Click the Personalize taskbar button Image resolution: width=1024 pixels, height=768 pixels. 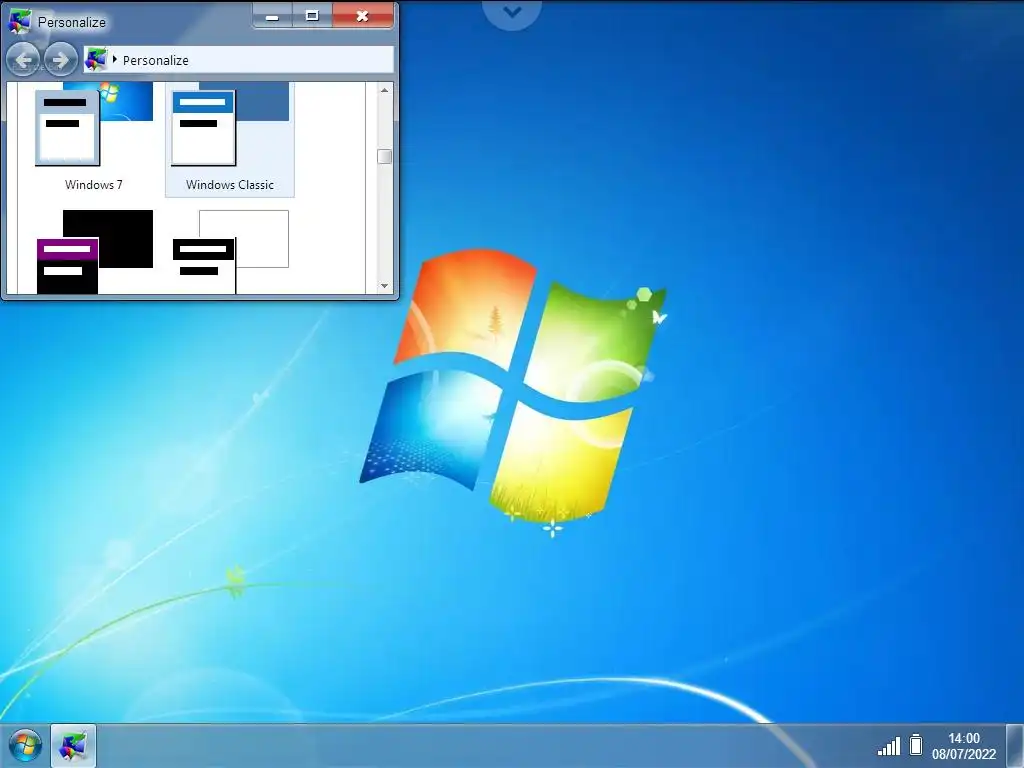click(73, 746)
